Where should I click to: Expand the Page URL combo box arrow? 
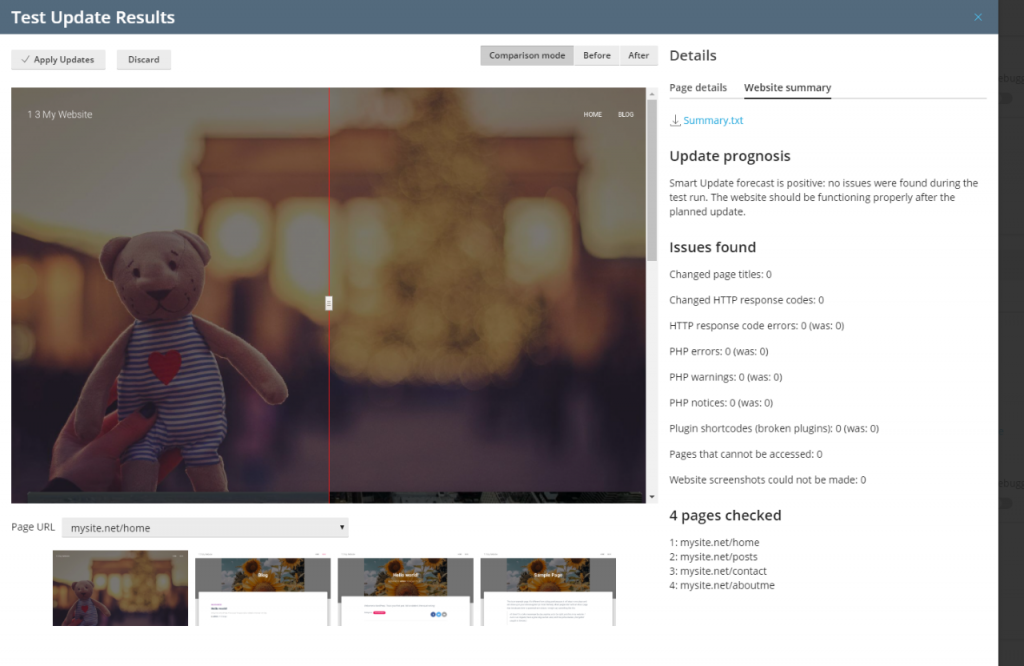tap(341, 526)
